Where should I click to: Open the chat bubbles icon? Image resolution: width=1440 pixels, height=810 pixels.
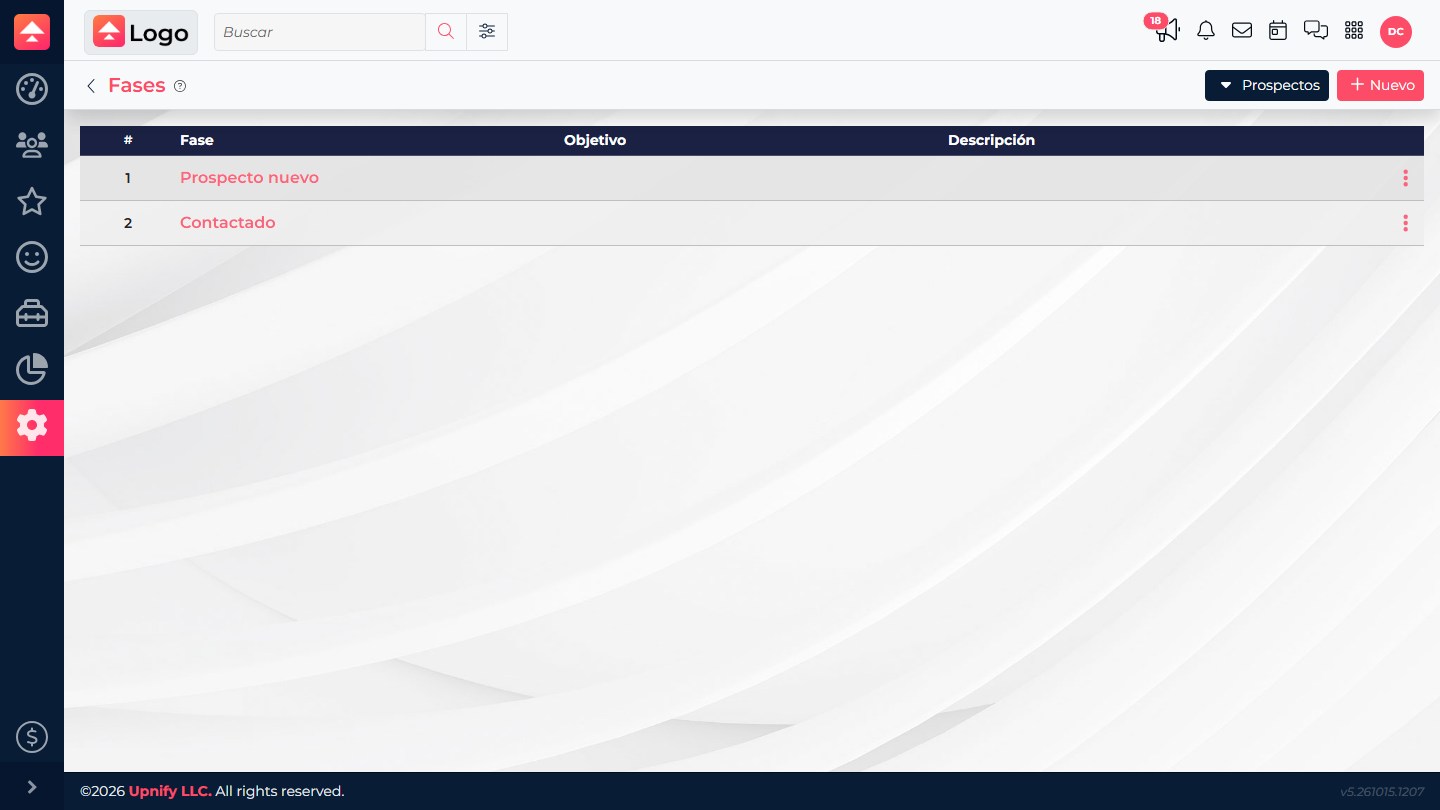(x=1316, y=31)
